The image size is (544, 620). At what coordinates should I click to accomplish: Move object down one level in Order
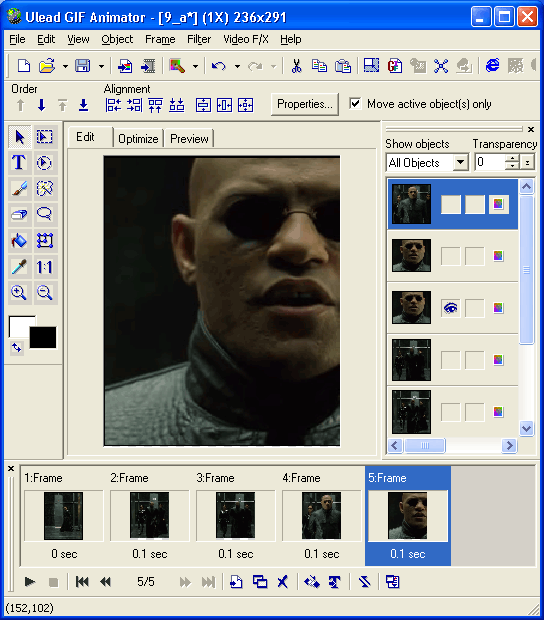[x=41, y=105]
